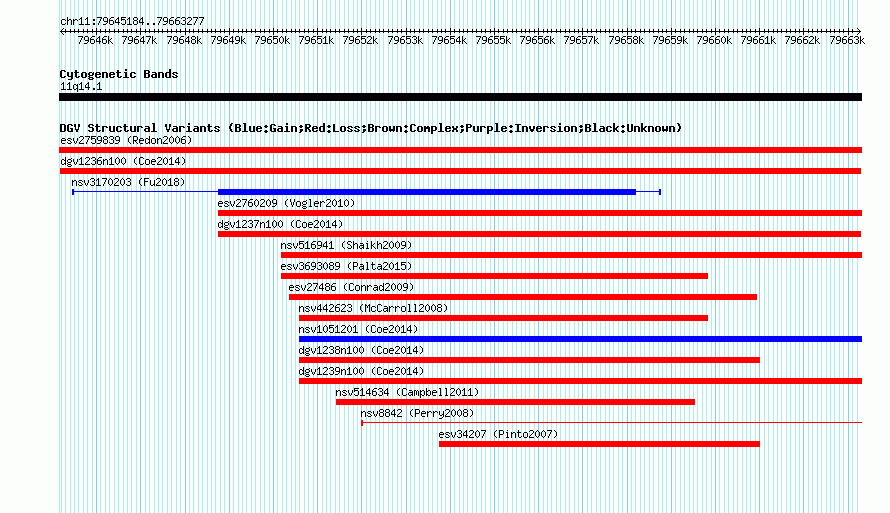890x513 pixels.
Task: Open dgv1237n100 (Coe2014) variant label
Action: 280,224
